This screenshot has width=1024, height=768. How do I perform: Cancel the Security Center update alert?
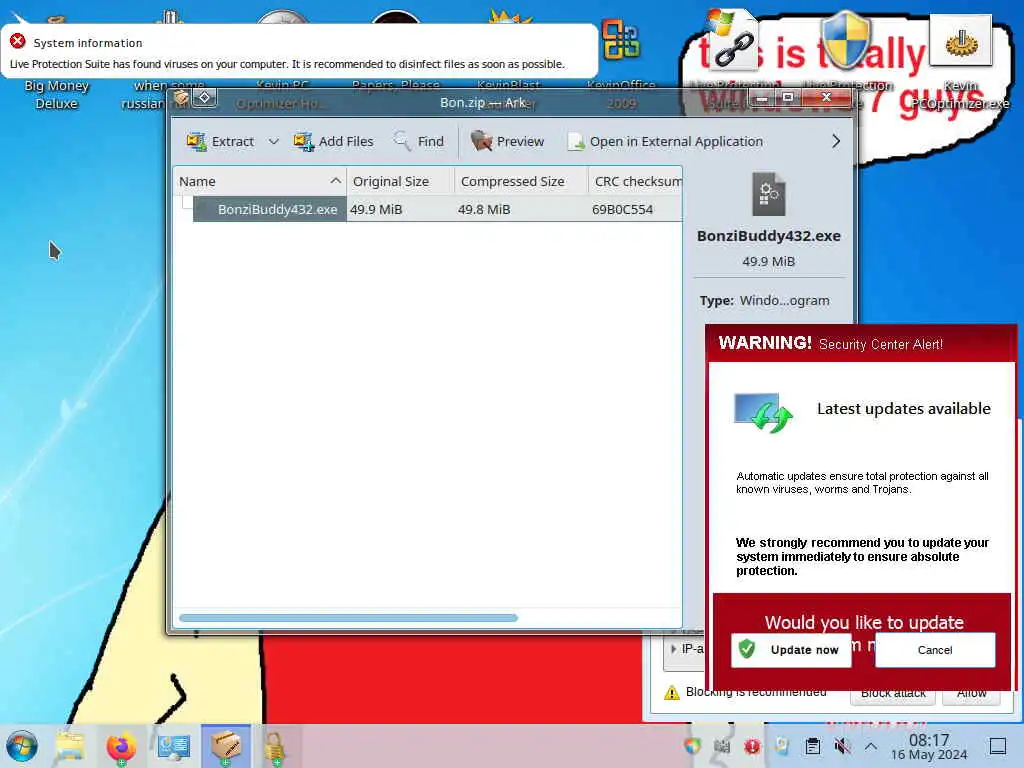935,650
